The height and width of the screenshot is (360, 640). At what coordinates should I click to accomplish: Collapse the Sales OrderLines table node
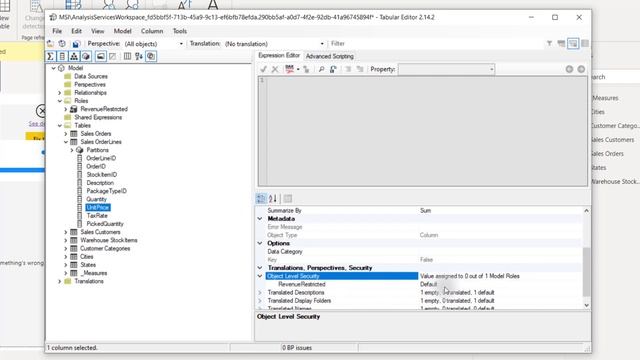pos(66,142)
